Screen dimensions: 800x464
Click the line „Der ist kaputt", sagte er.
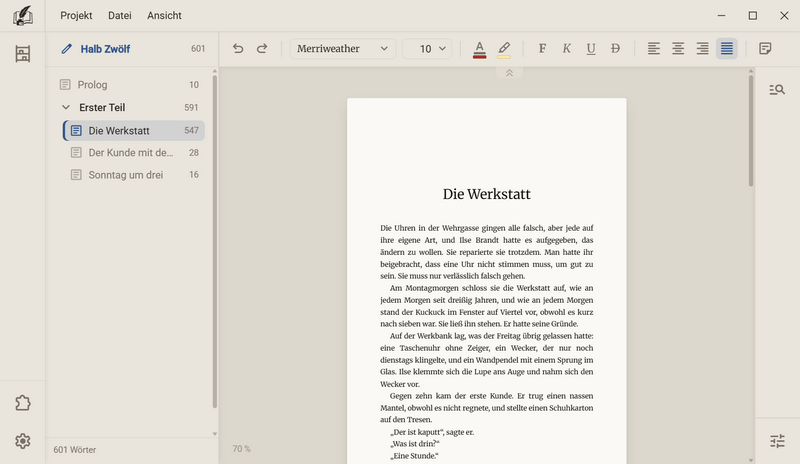pos(432,432)
